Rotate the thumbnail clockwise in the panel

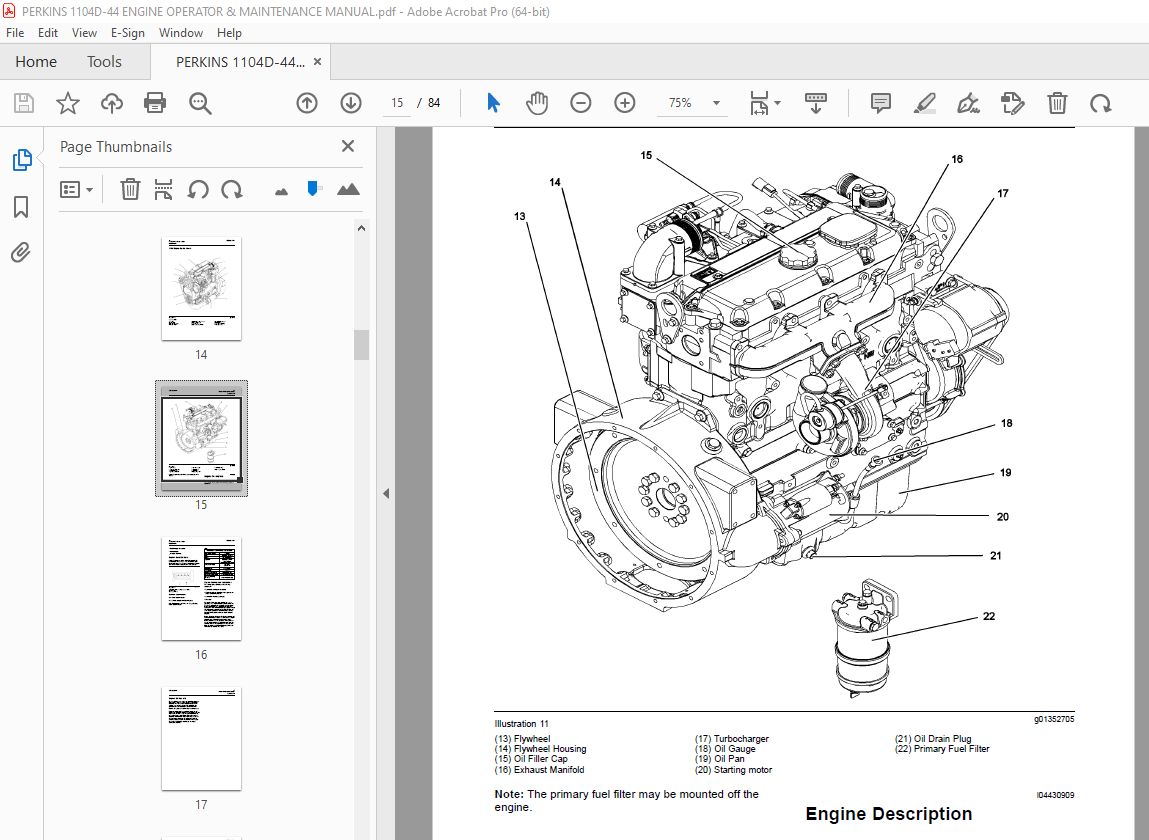(232, 190)
